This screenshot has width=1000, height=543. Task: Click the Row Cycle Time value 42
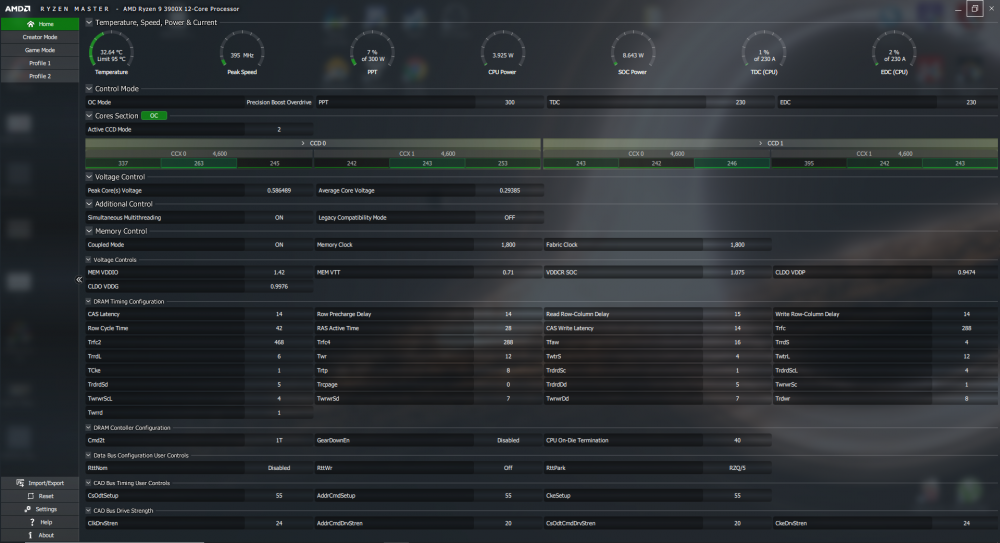click(279, 328)
